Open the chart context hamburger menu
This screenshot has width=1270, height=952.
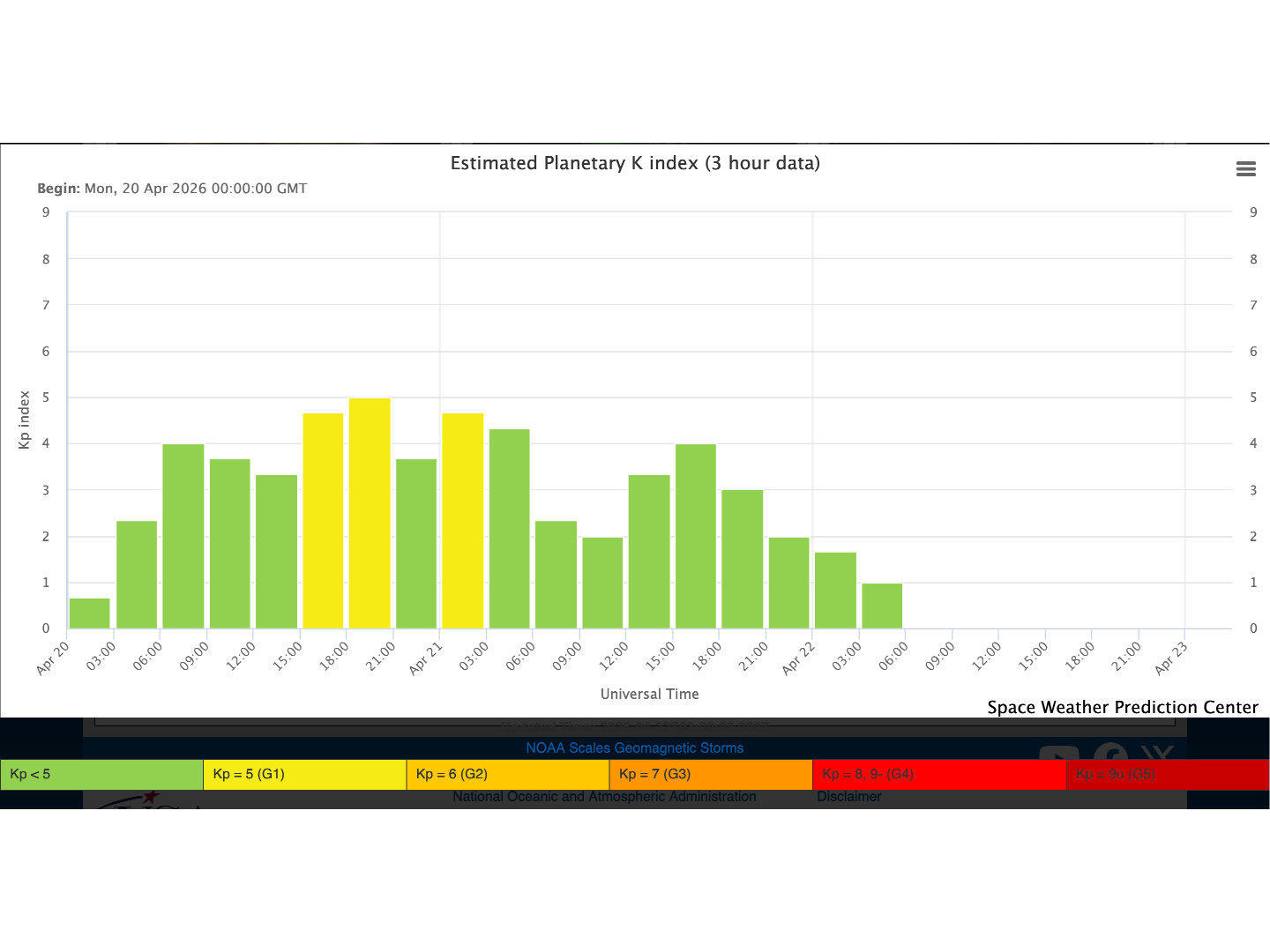1245,168
